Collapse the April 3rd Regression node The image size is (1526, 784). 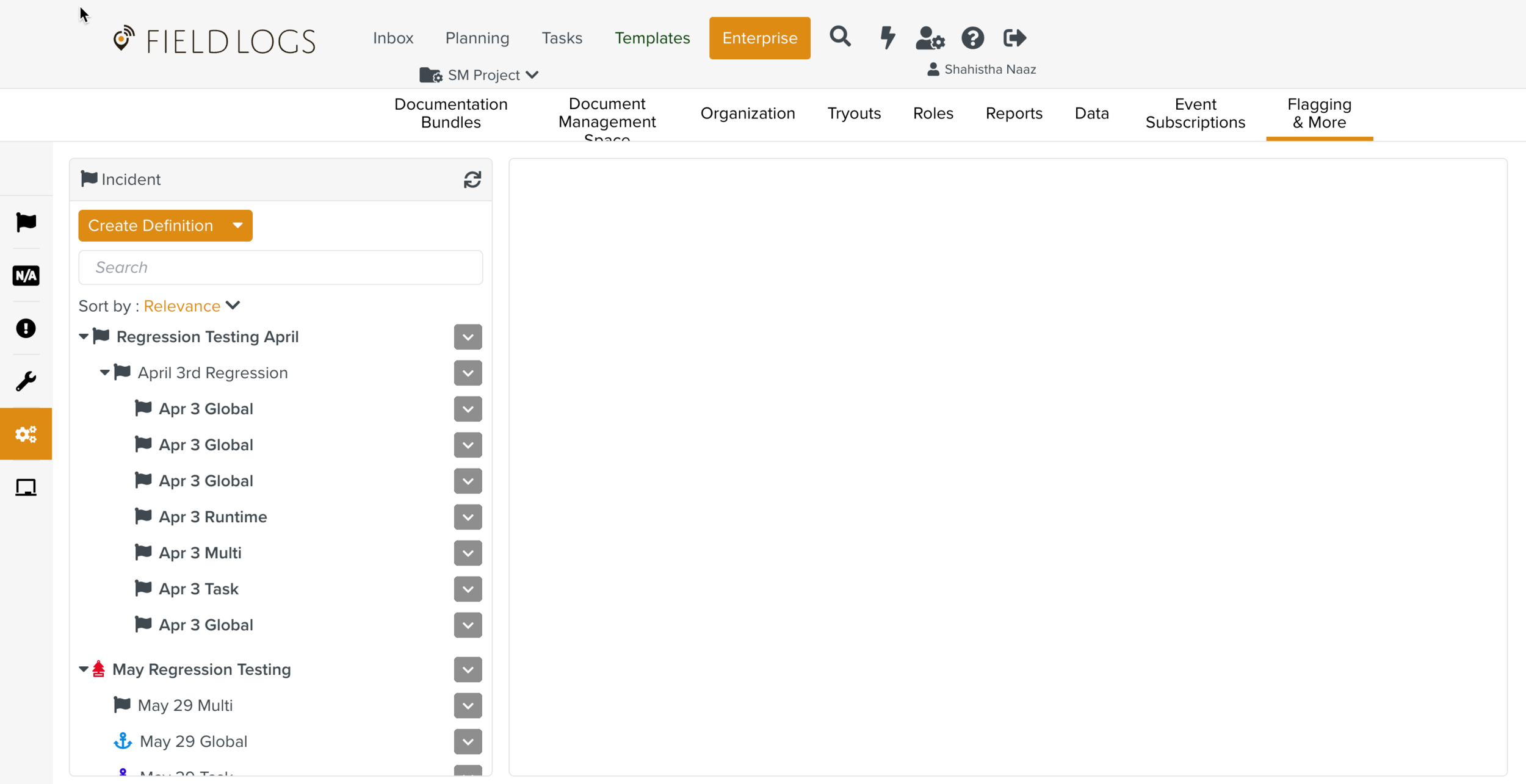104,373
